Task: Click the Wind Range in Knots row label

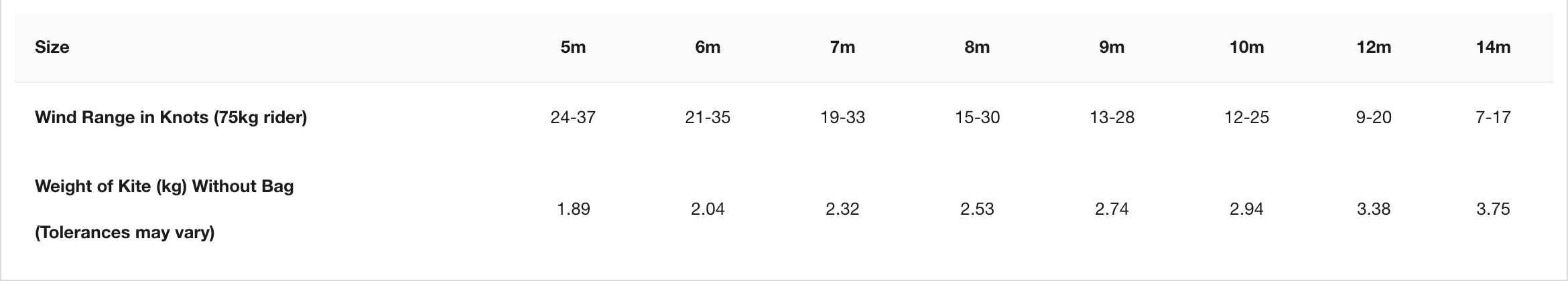Action: (x=171, y=118)
